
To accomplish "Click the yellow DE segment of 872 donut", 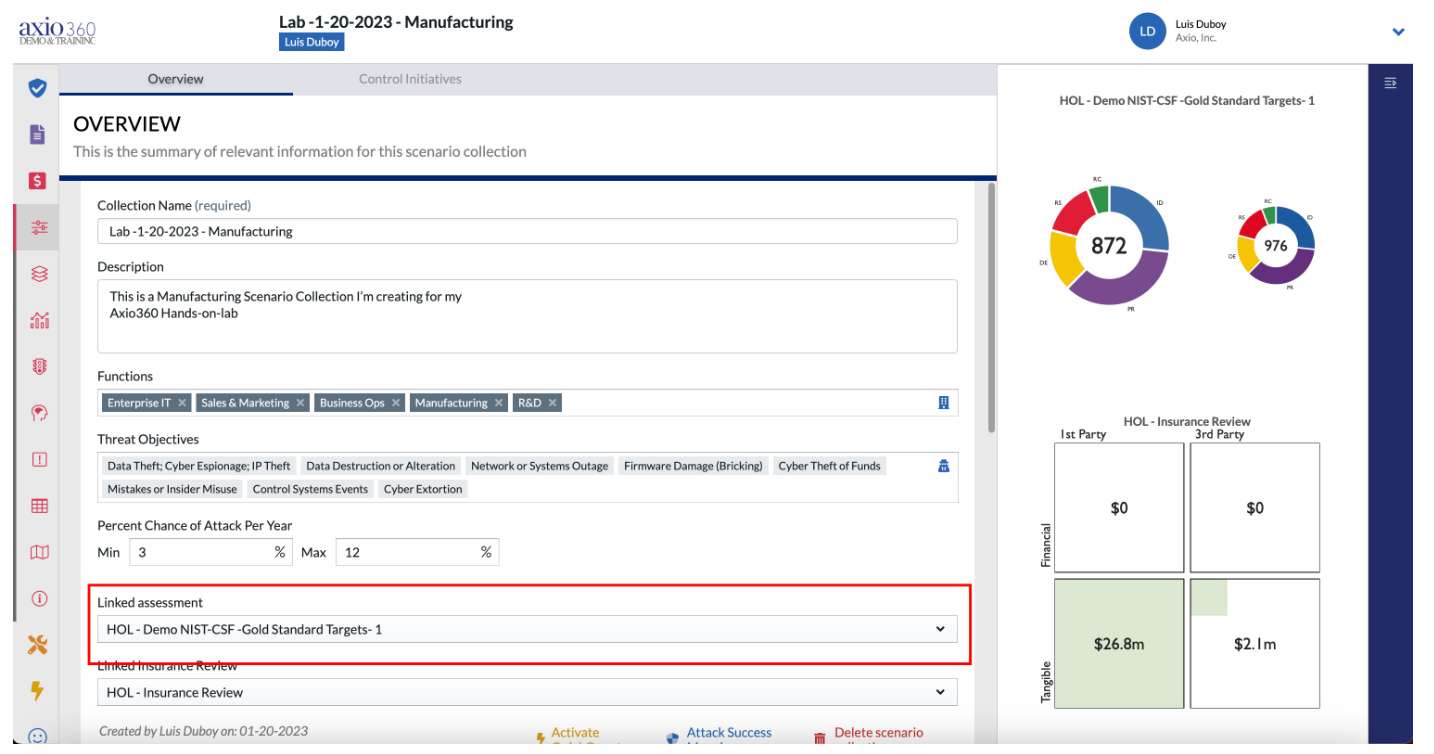I will click(x=1063, y=257).
